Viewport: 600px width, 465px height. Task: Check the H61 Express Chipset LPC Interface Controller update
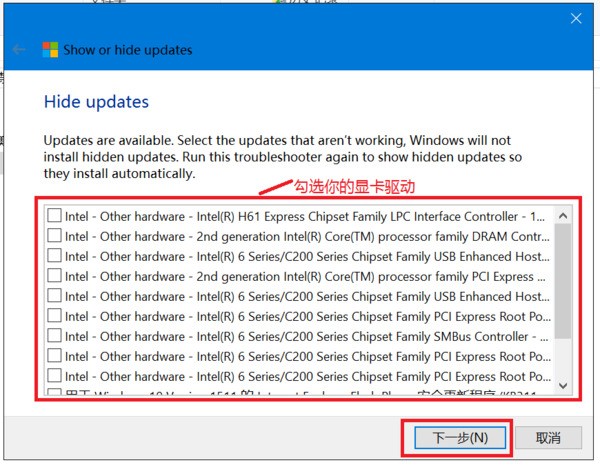coord(54,215)
